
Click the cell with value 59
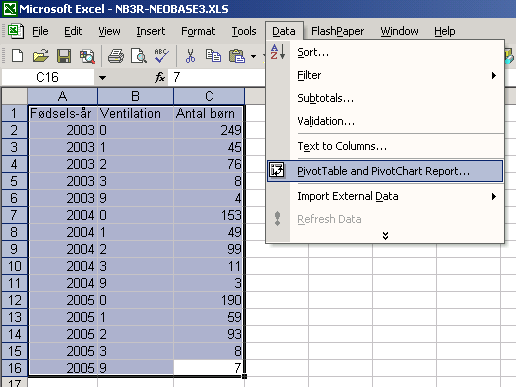pyautogui.click(x=209, y=317)
